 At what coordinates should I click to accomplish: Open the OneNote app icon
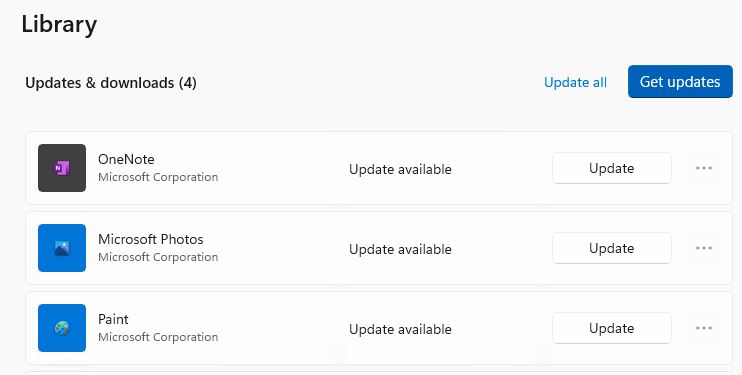[x=62, y=168]
